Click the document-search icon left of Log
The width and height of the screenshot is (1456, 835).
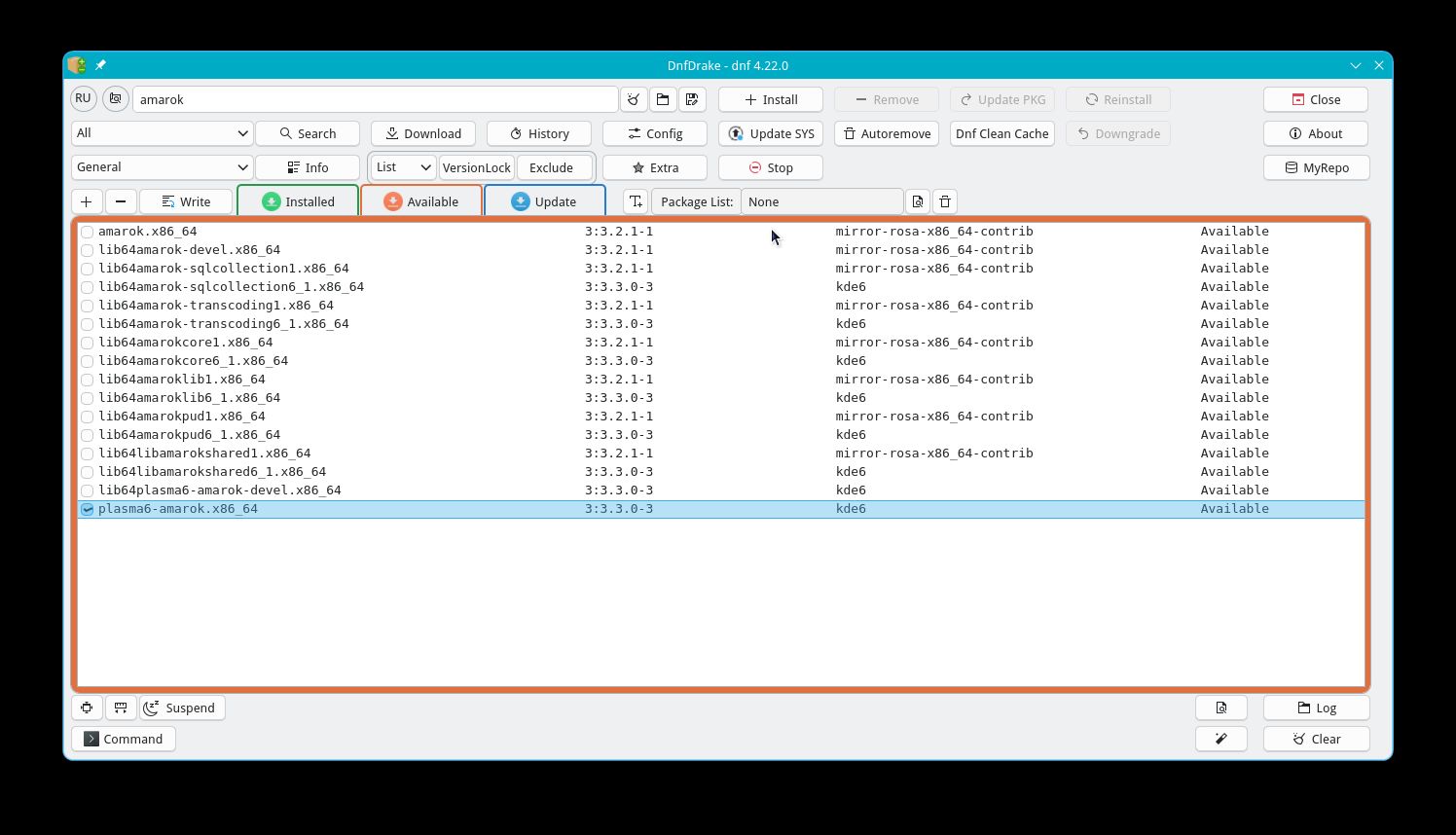1221,708
